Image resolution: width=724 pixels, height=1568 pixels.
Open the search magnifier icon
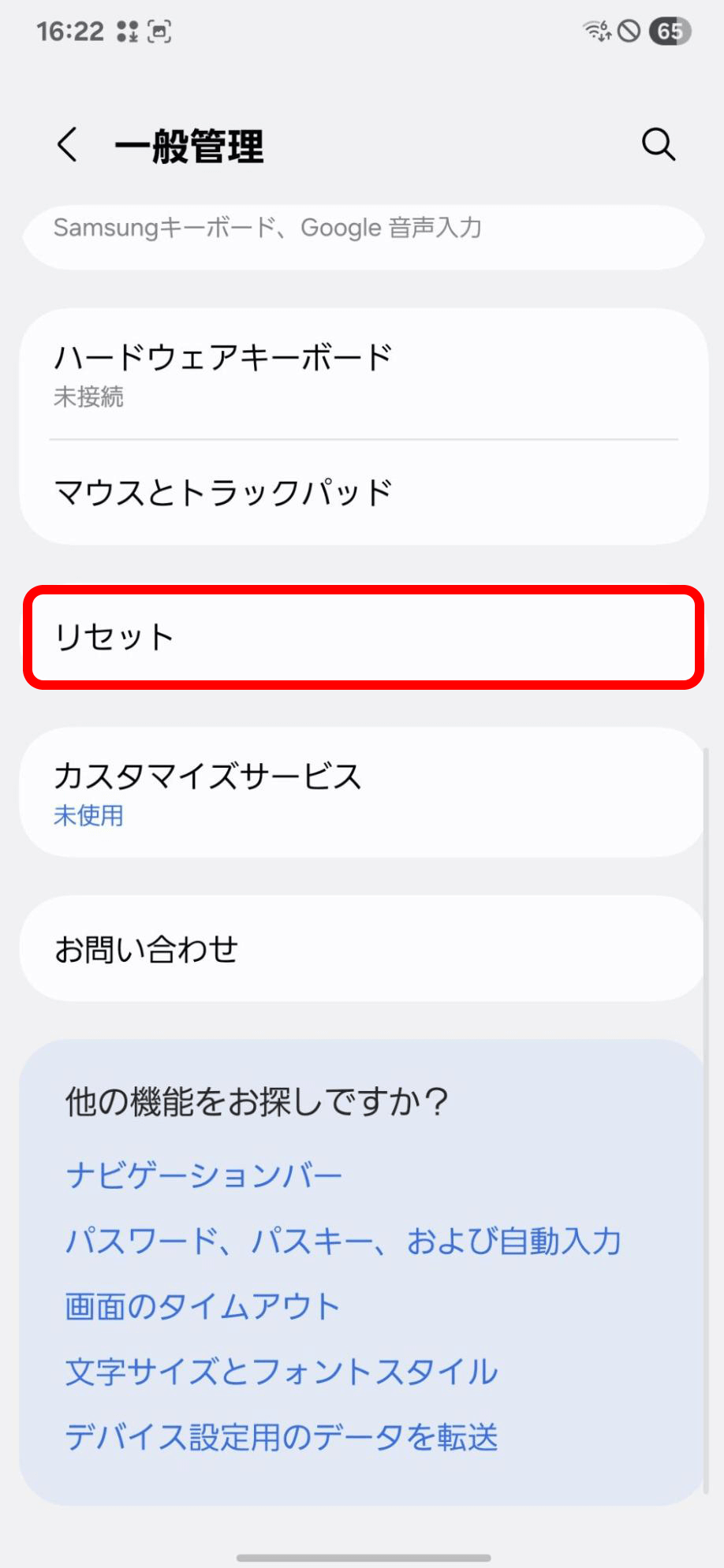point(658,145)
